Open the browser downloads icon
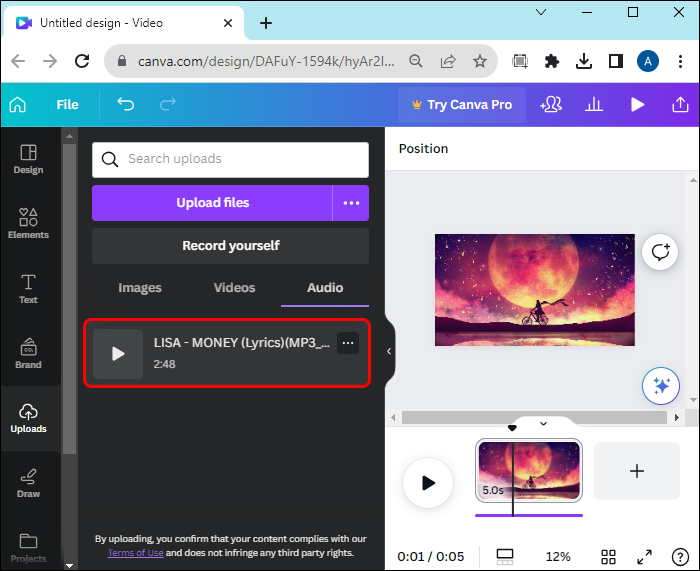700x571 pixels. (584, 61)
